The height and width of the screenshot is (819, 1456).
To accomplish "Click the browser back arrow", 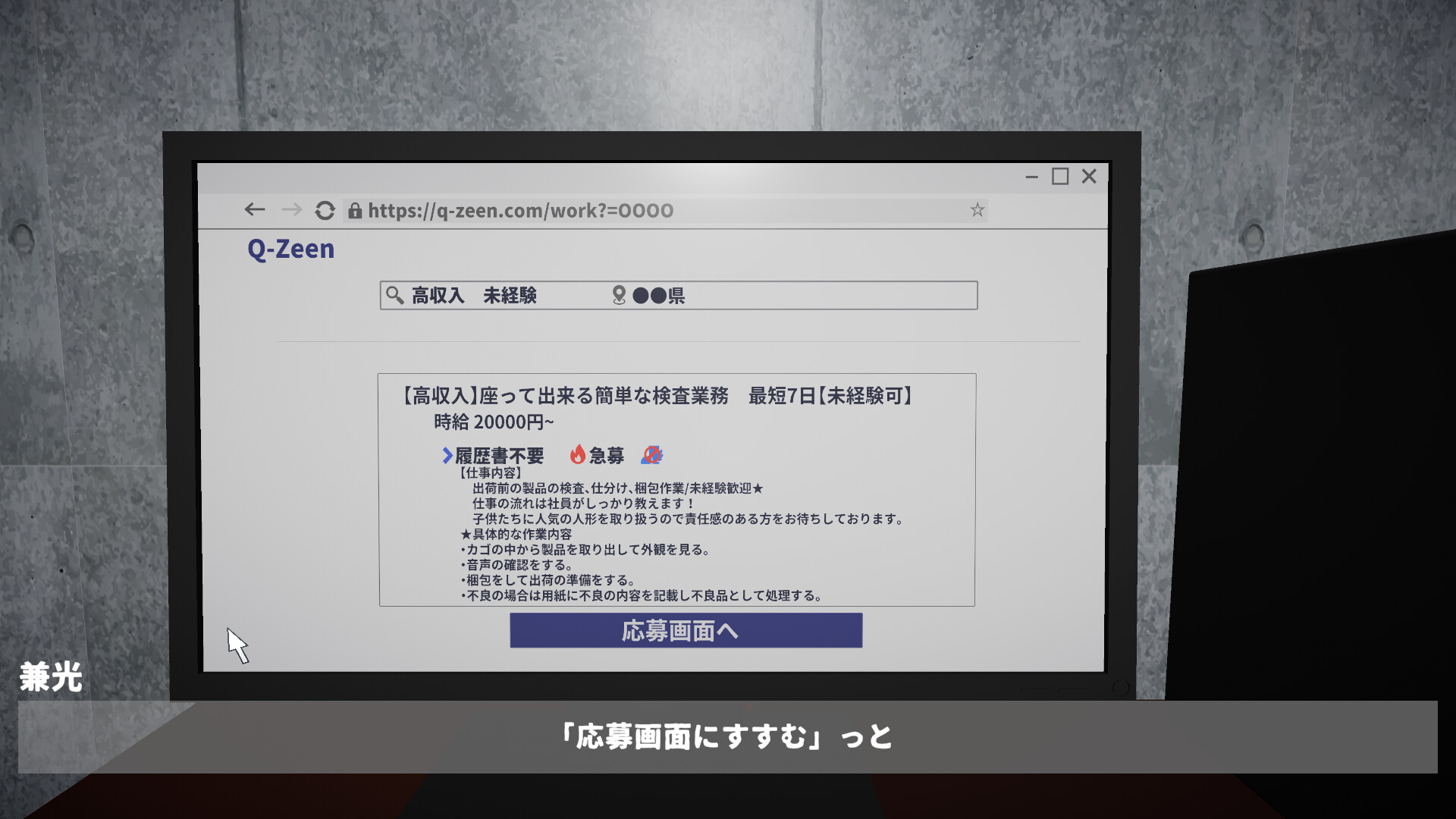I will [255, 210].
